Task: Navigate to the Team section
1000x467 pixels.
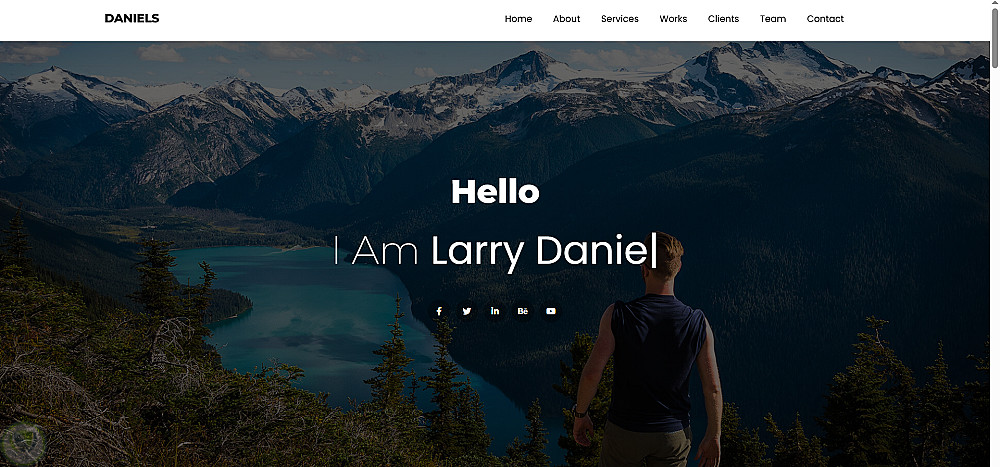Action: tap(773, 19)
